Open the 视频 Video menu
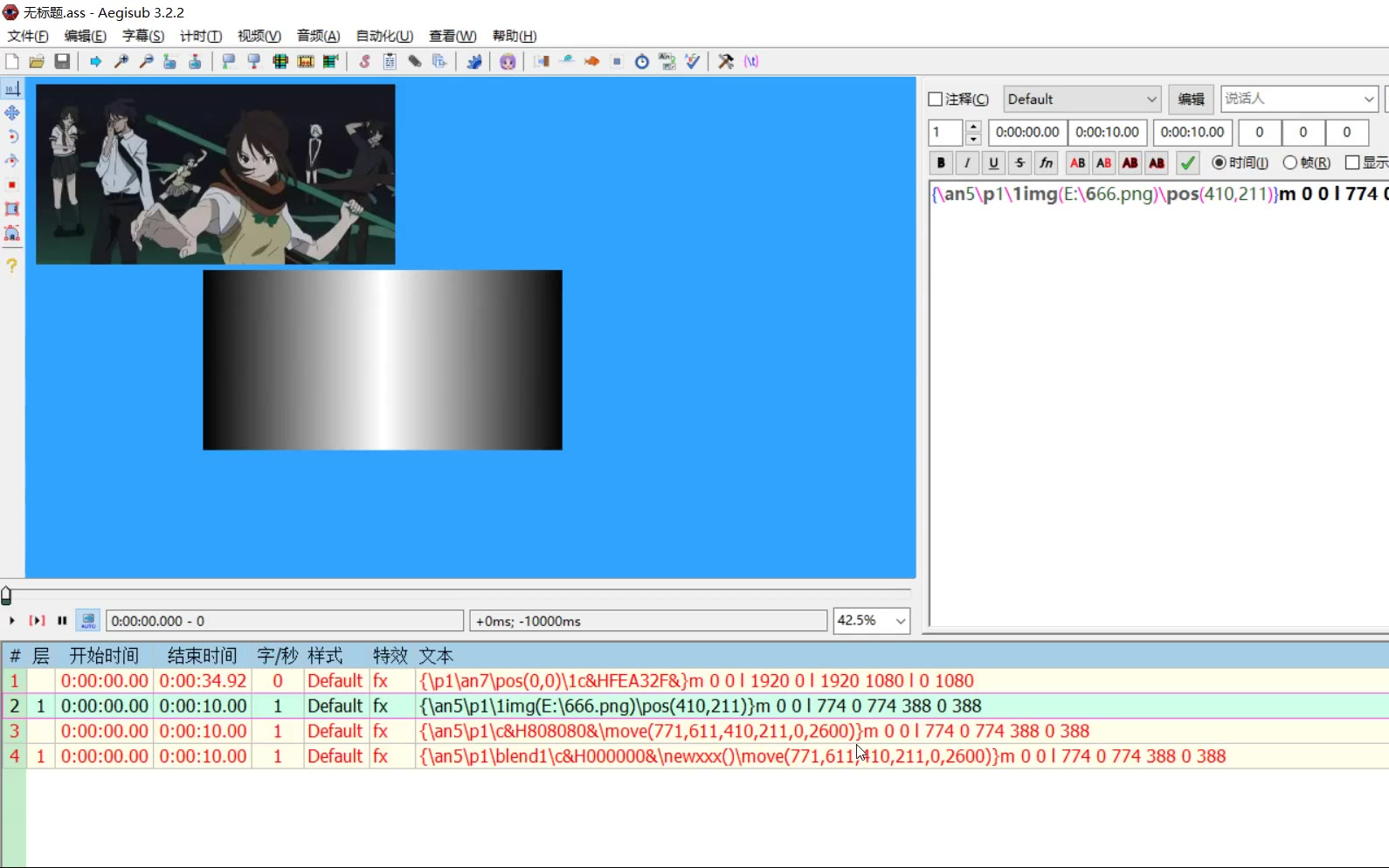The width and height of the screenshot is (1389, 868). point(259,36)
